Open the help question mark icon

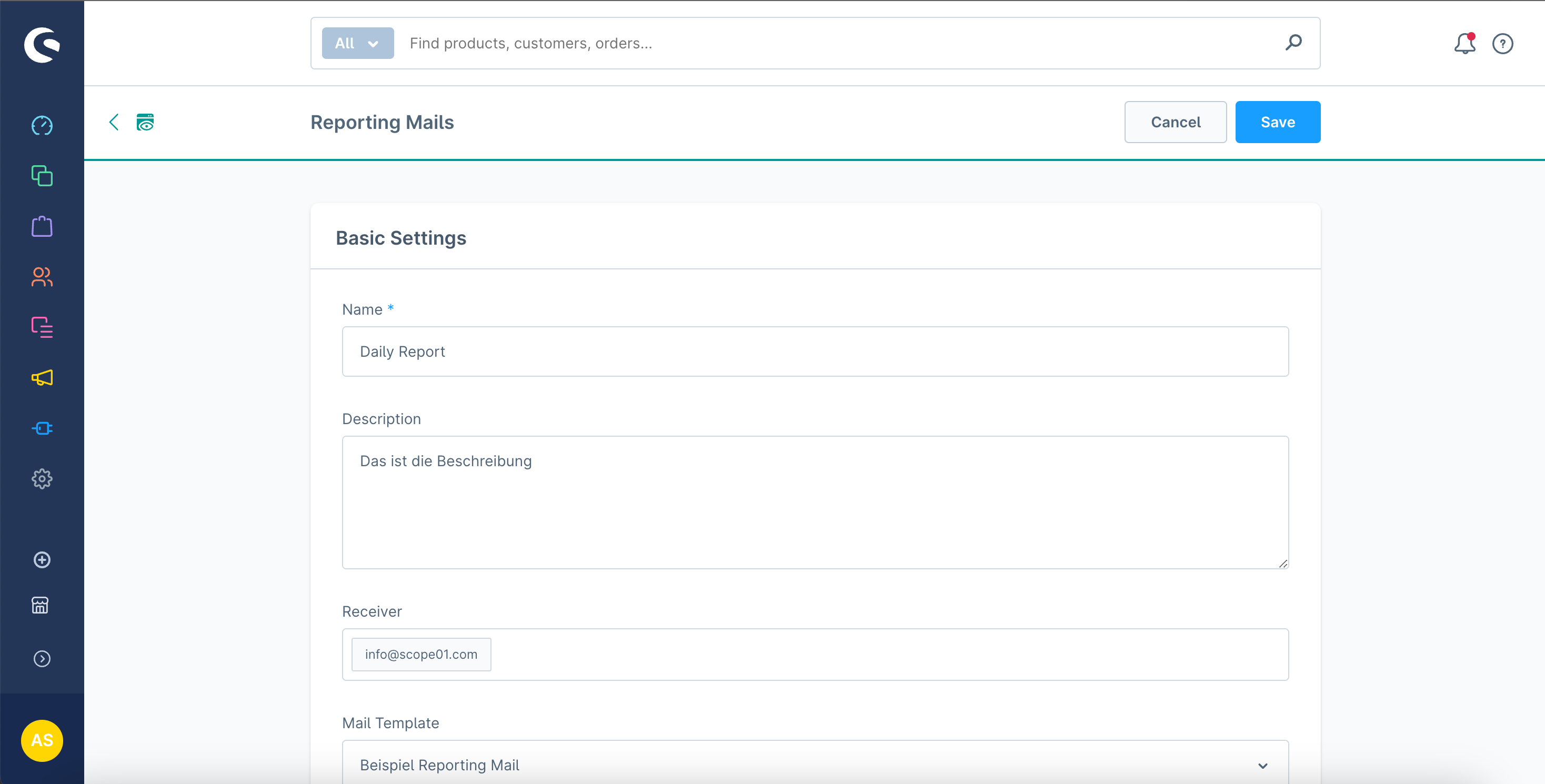point(1502,43)
